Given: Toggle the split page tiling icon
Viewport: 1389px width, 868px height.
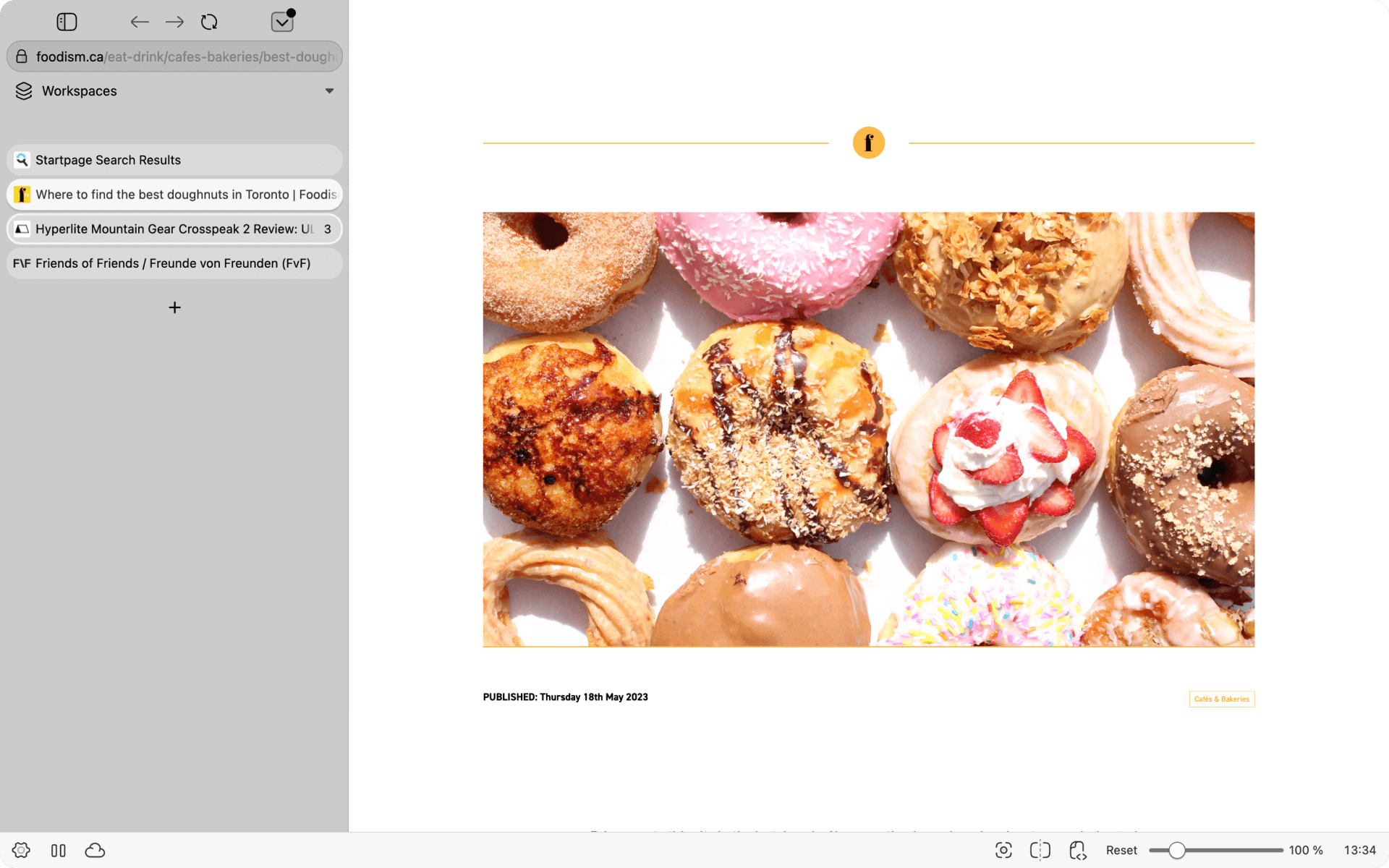Looking at the screenshot, I should [x=1040, y=850].
